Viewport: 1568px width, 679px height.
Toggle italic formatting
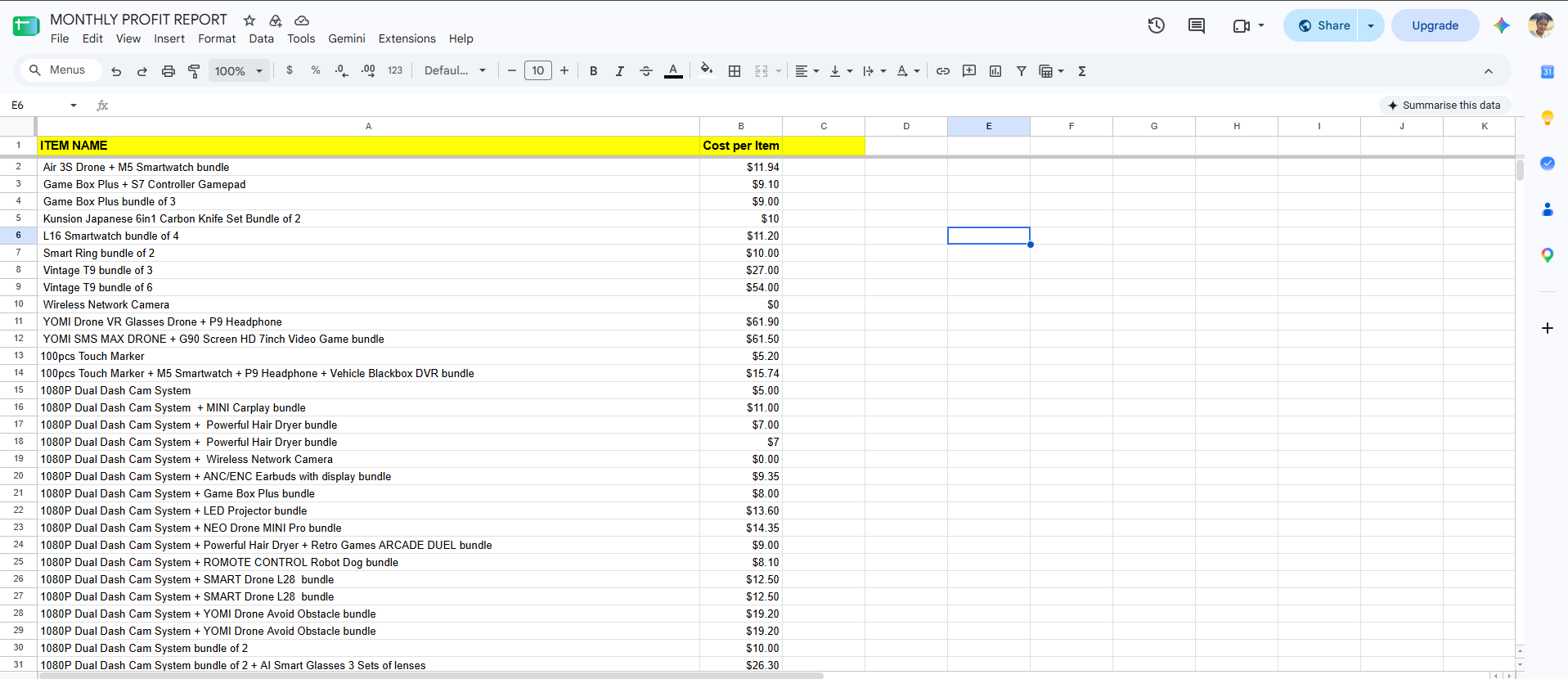click(x=620, y=71)
